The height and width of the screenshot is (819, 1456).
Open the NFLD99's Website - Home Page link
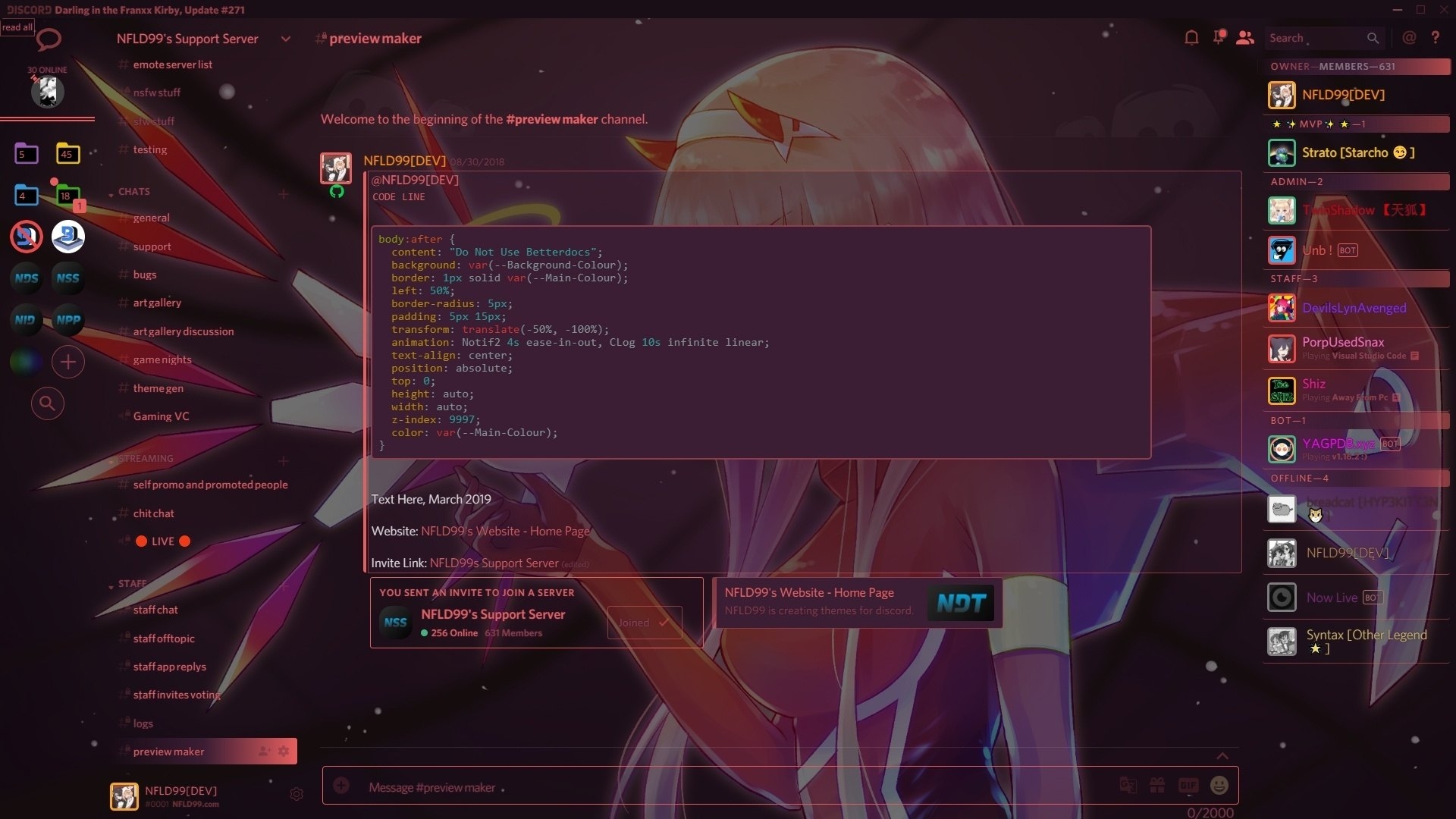505,531
